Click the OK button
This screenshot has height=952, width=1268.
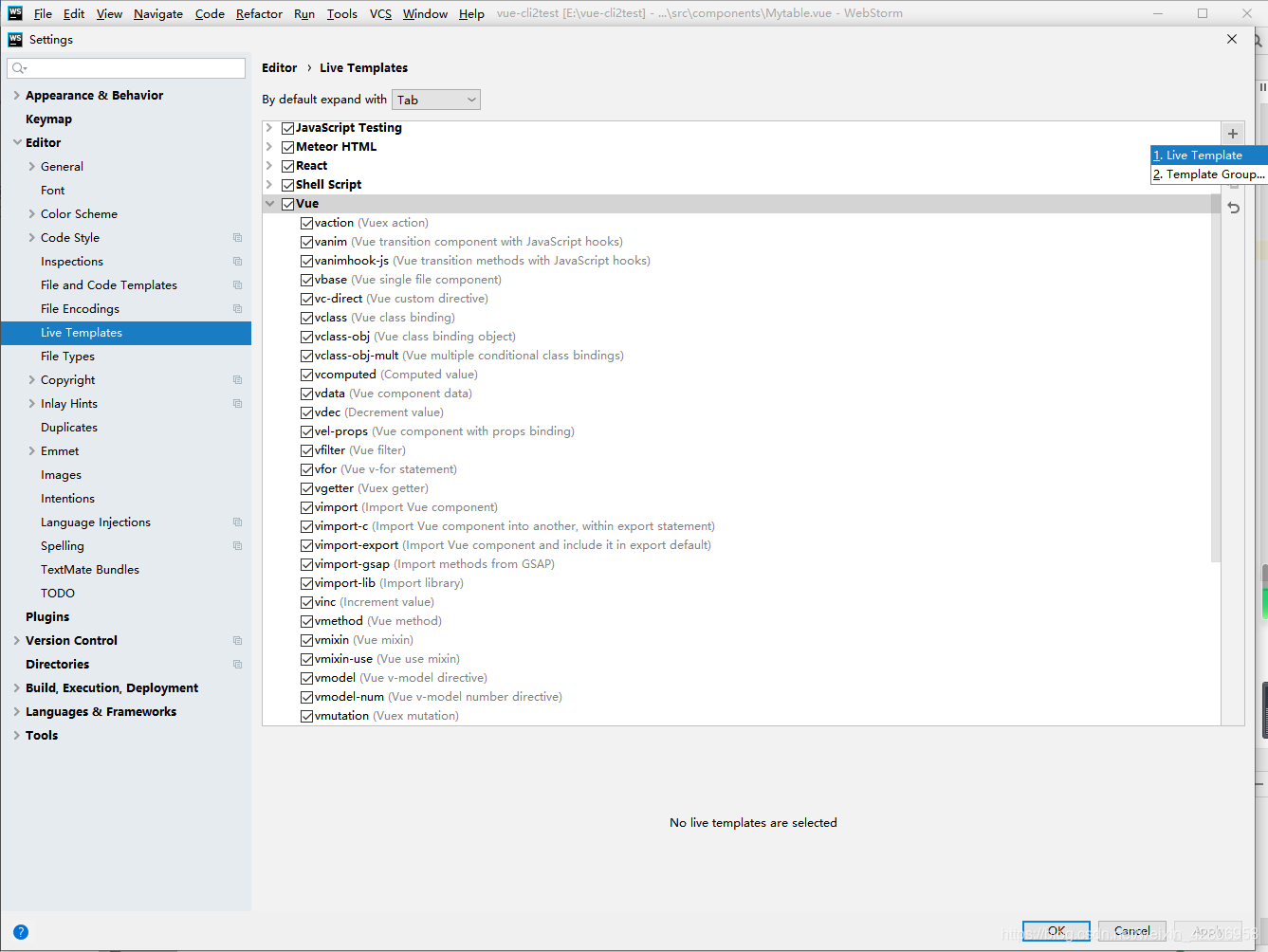(x=1056, y=931)
